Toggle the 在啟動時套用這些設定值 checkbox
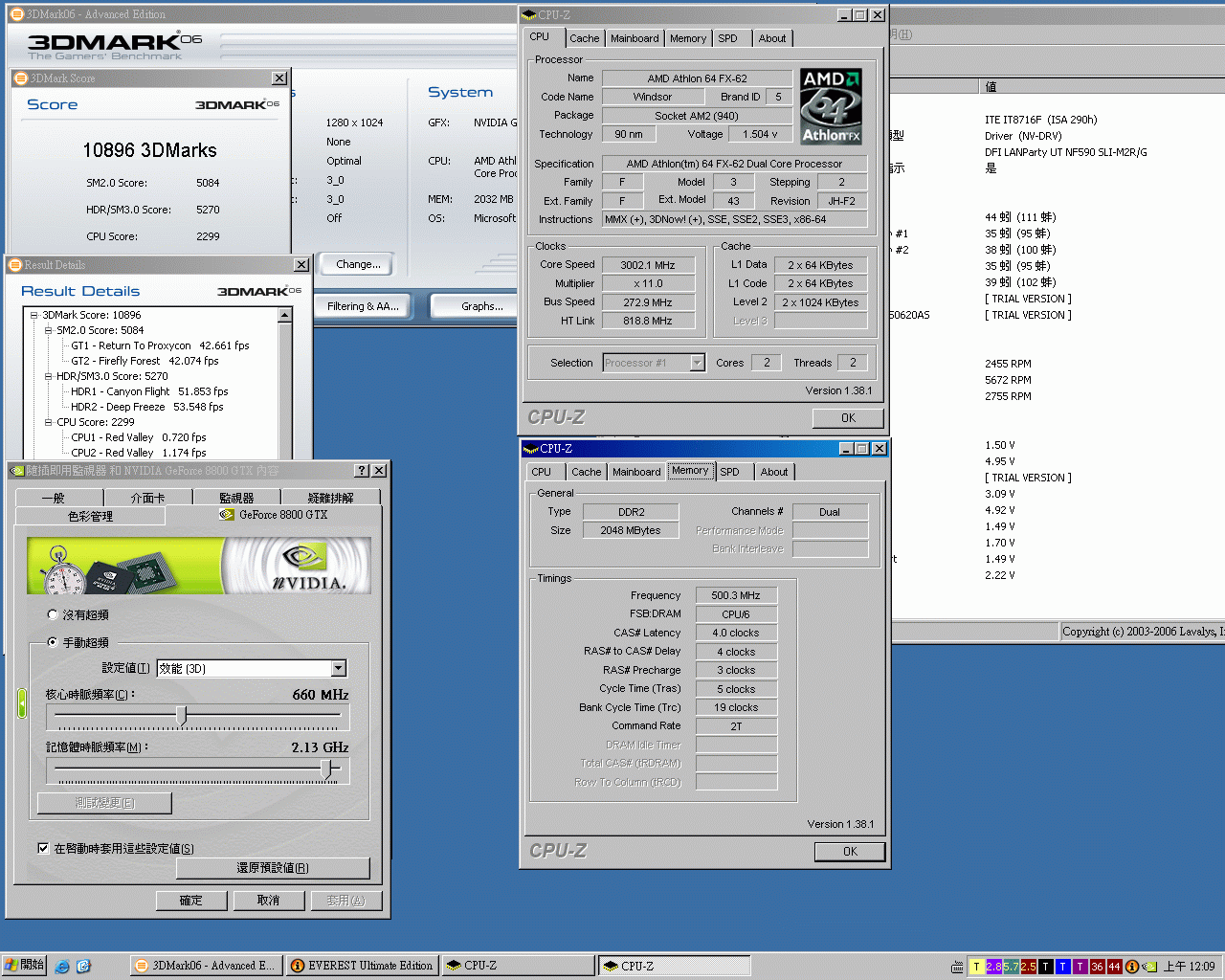The width and height of the screenshot is (1225, 980). coord(43,848)
